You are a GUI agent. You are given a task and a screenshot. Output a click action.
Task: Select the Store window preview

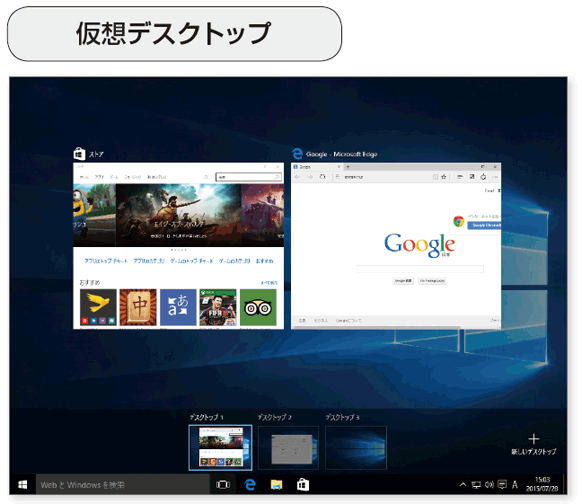tap(179, 246)
